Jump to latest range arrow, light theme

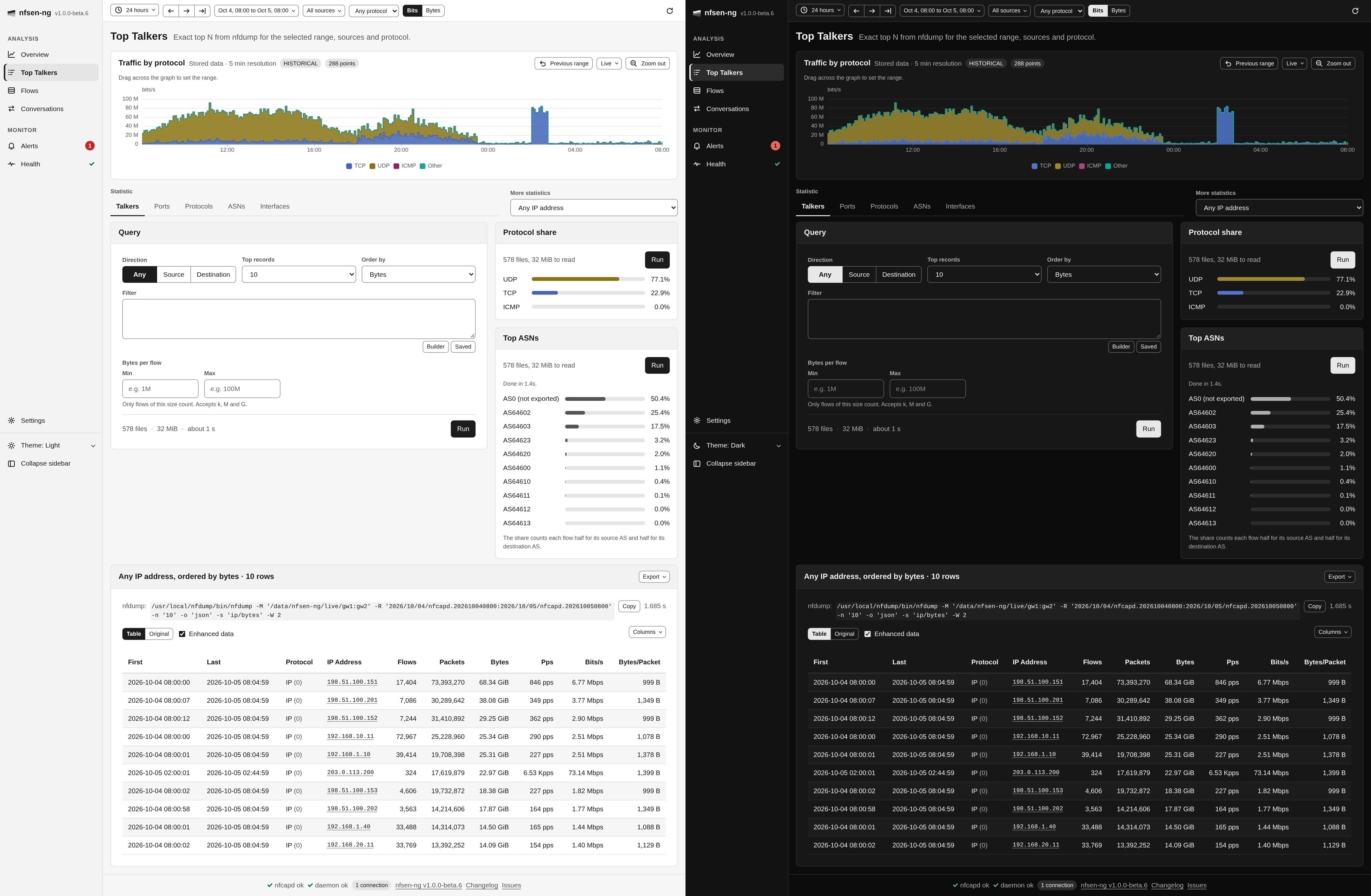[x=202, y=10]
